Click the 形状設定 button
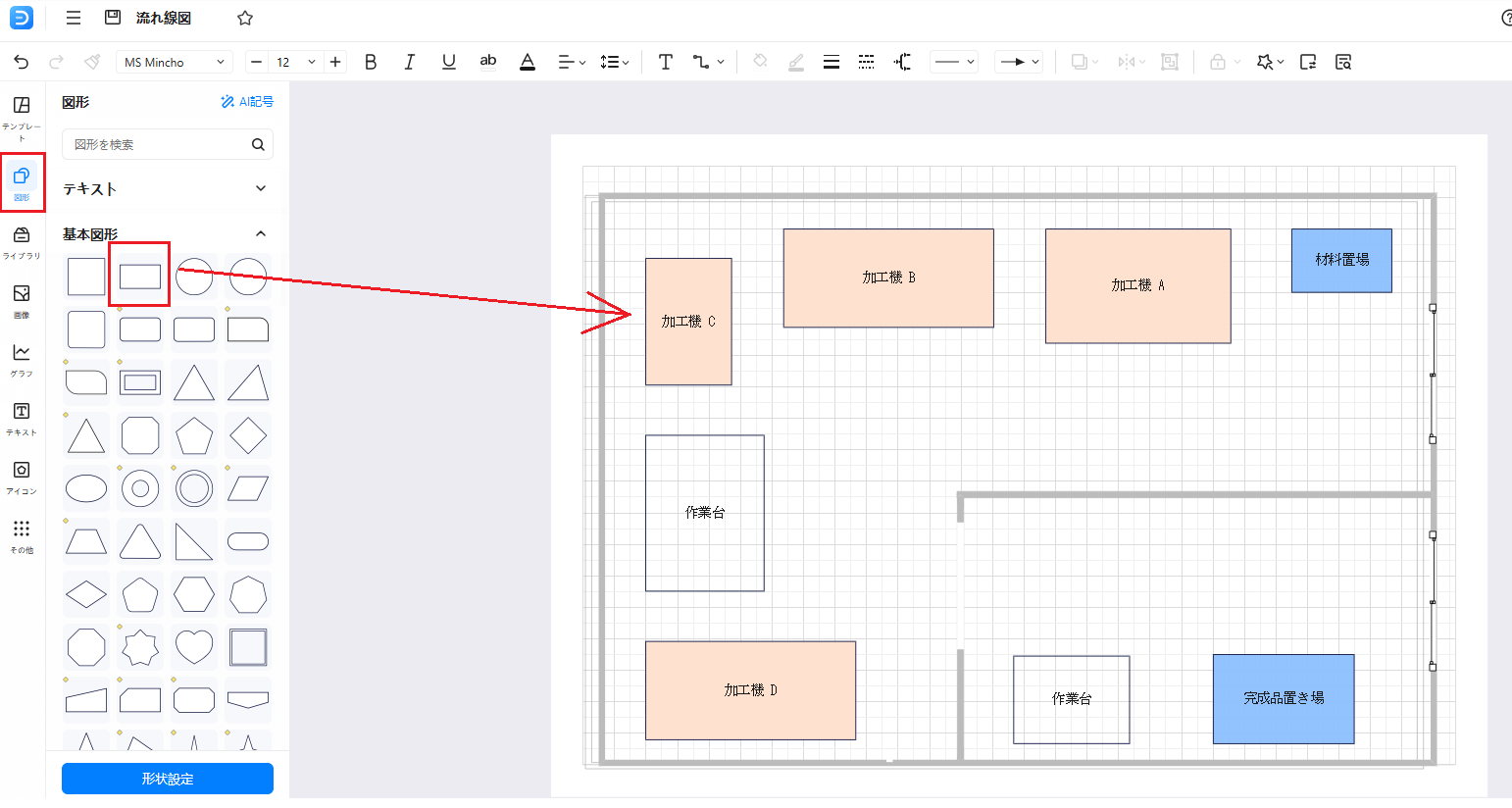This screenshot has height=808, width=1512. pos(168,779)
